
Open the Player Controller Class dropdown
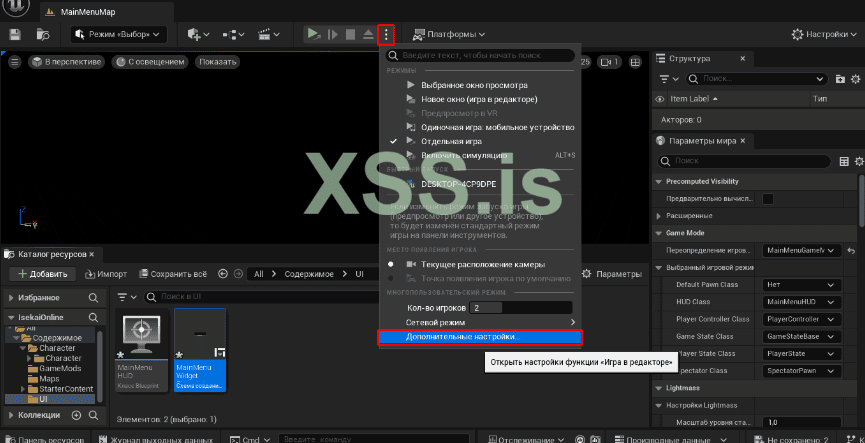(802, 319)
